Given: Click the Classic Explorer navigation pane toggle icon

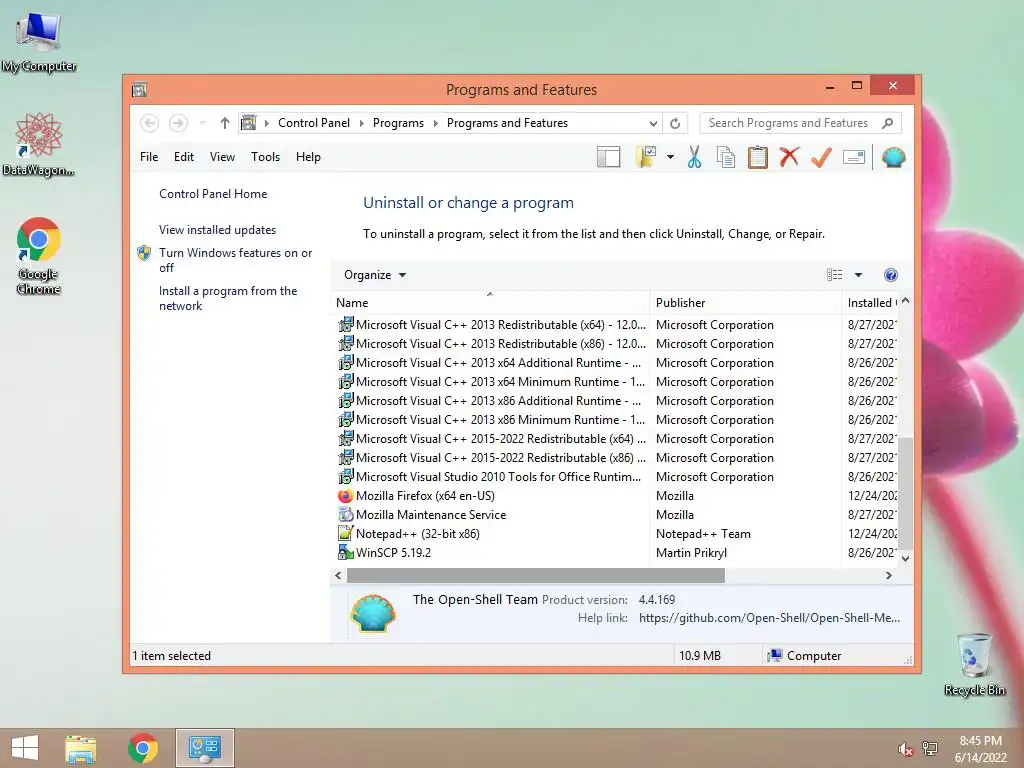Looking at the screenshot, I should coord(608,157).
